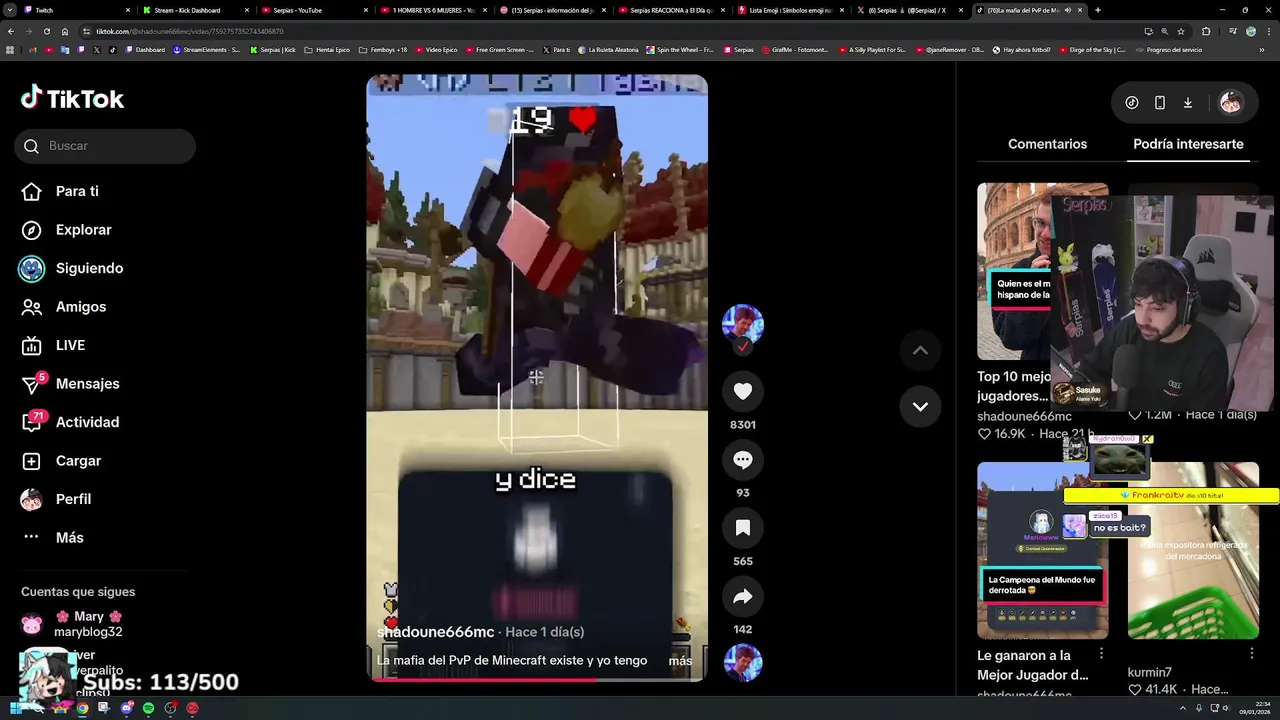Image resolution: width=1280 pixels, height=720 pixels.
Task: Go to next video with down arrow
Action: [x=920, y=406]
